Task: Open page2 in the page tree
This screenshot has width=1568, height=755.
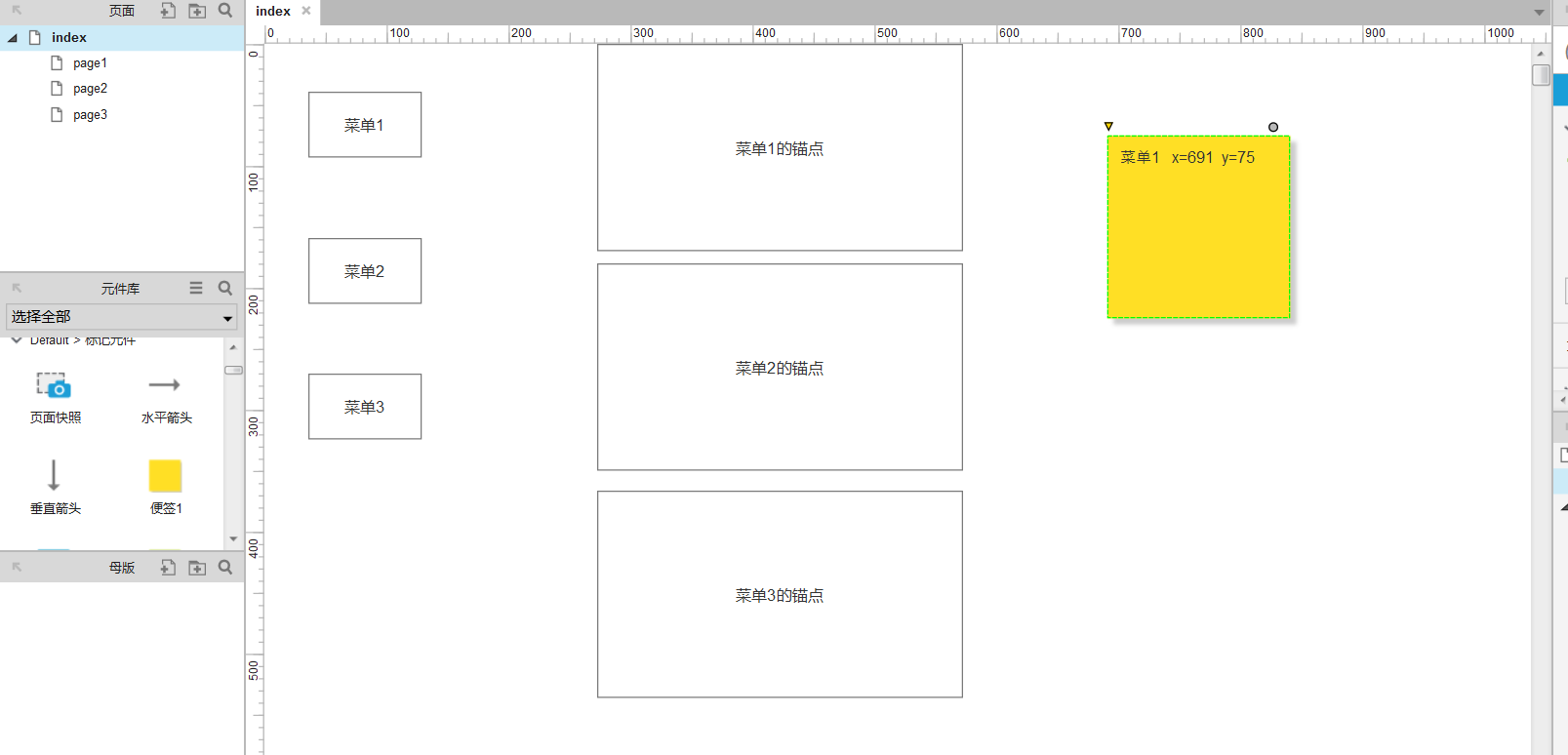Action: click(x=90, y=89)
